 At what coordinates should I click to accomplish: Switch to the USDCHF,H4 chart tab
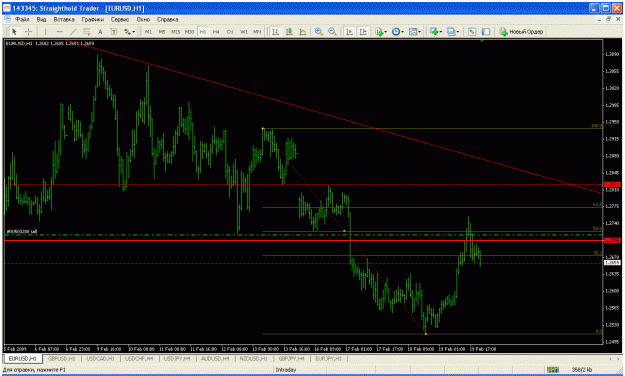[x=139, y=358]
